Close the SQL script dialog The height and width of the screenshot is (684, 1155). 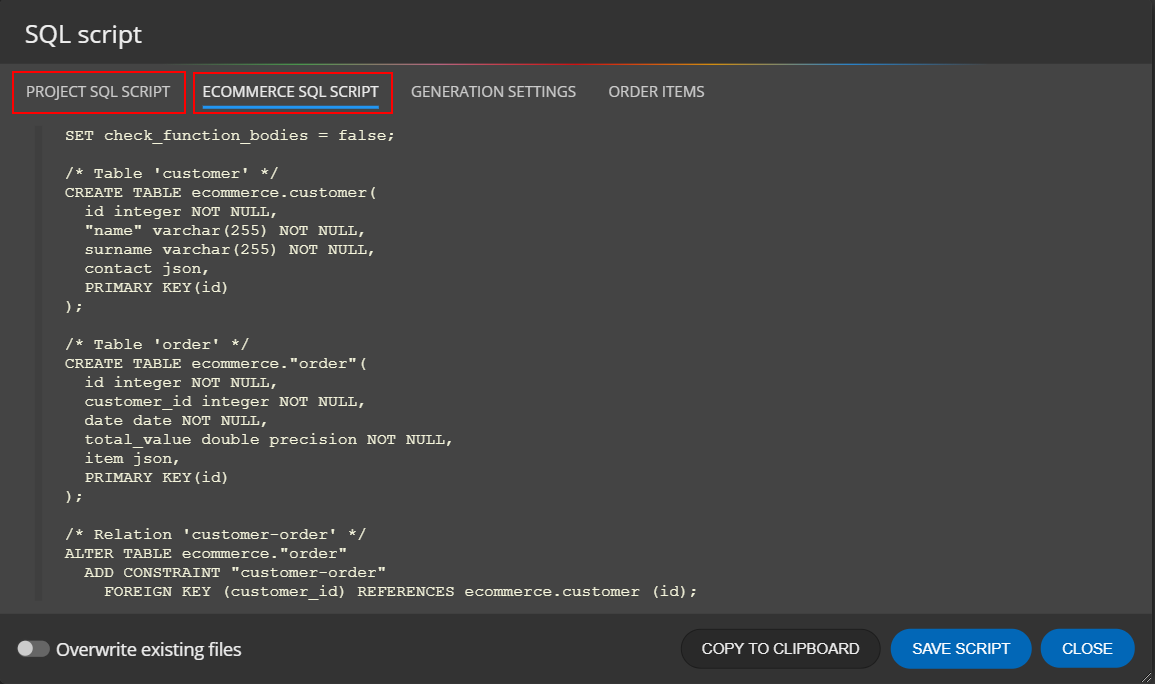tap(1087, 648)
